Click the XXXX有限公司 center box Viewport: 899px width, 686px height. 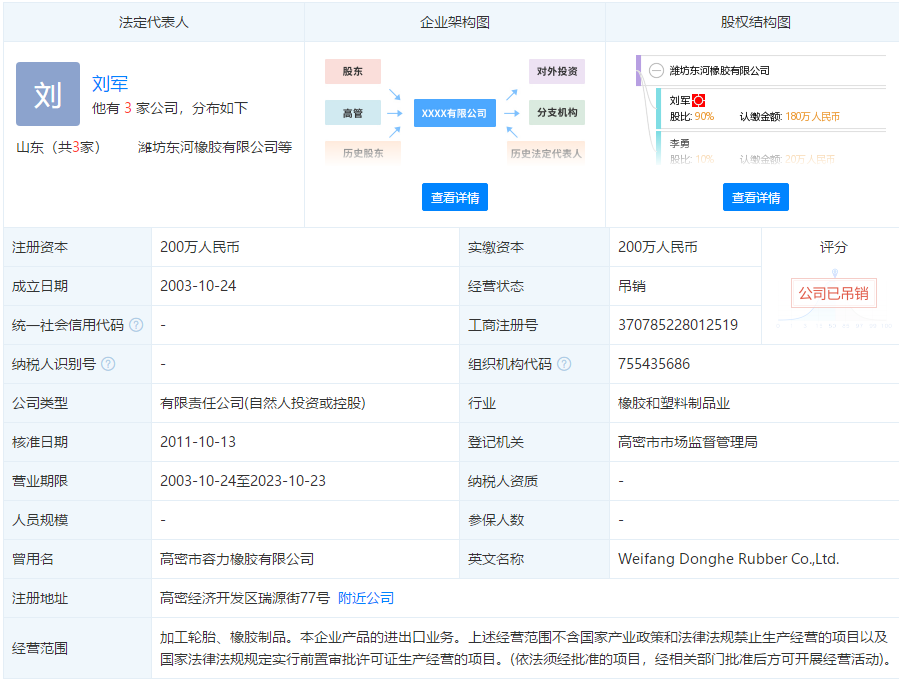tap(455, 113)
